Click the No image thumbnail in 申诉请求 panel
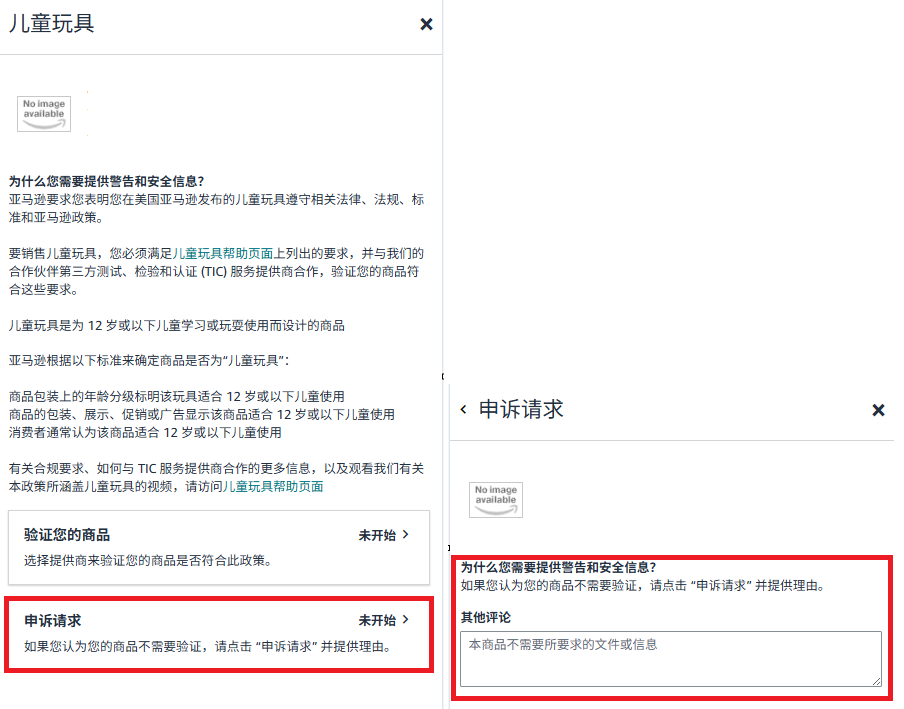This screenshot has height=709, width=904. point(496,500)
